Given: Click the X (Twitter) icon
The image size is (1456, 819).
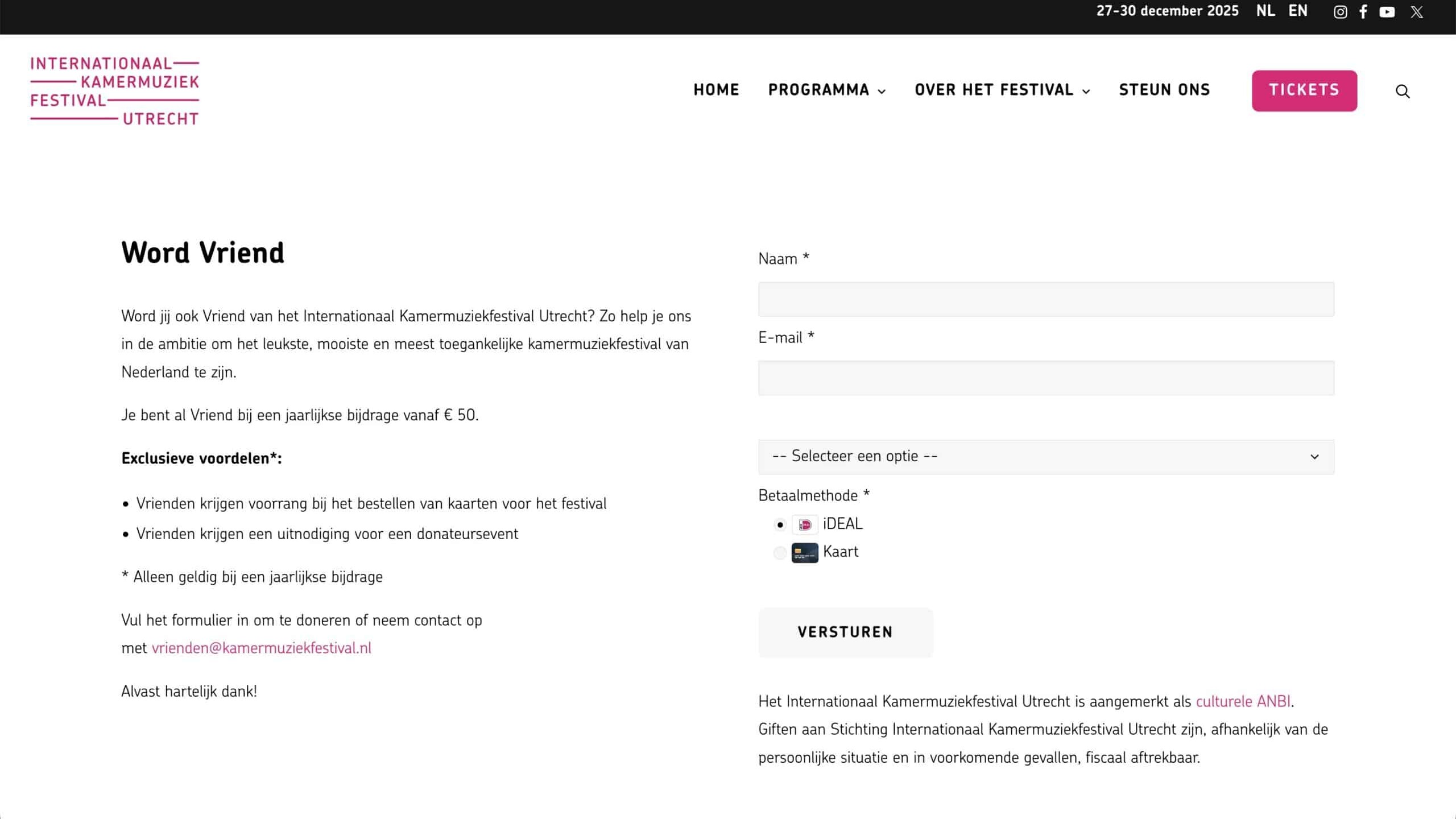Looking at the screenshot, I should pos(1417,12).
